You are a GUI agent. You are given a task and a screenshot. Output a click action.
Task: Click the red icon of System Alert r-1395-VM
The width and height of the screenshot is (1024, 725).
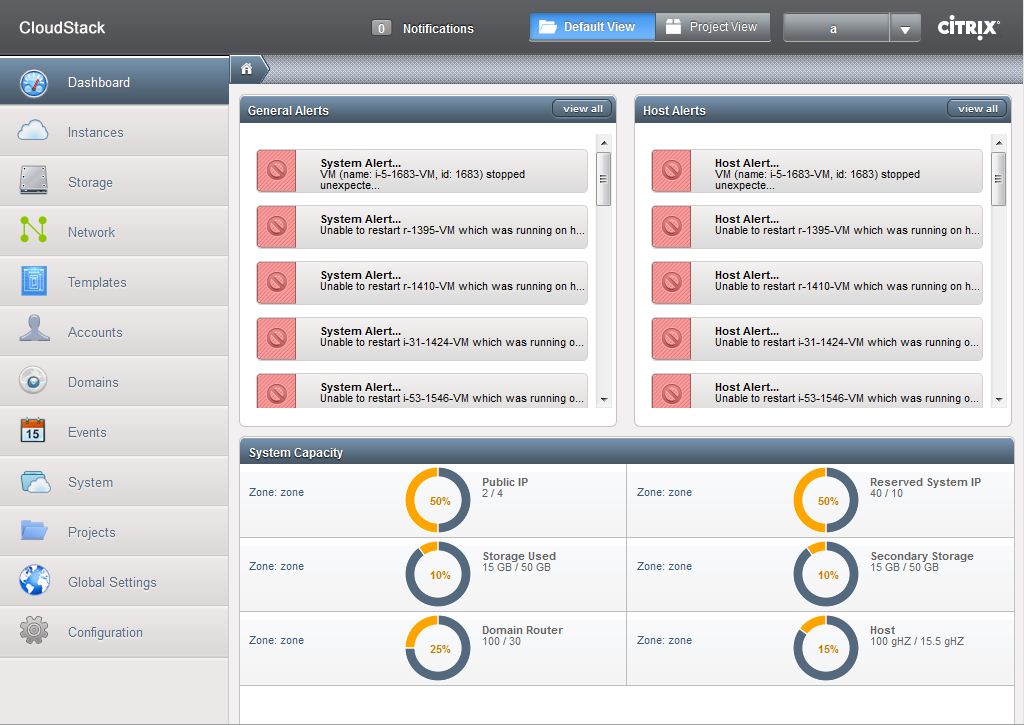(277, 227)
